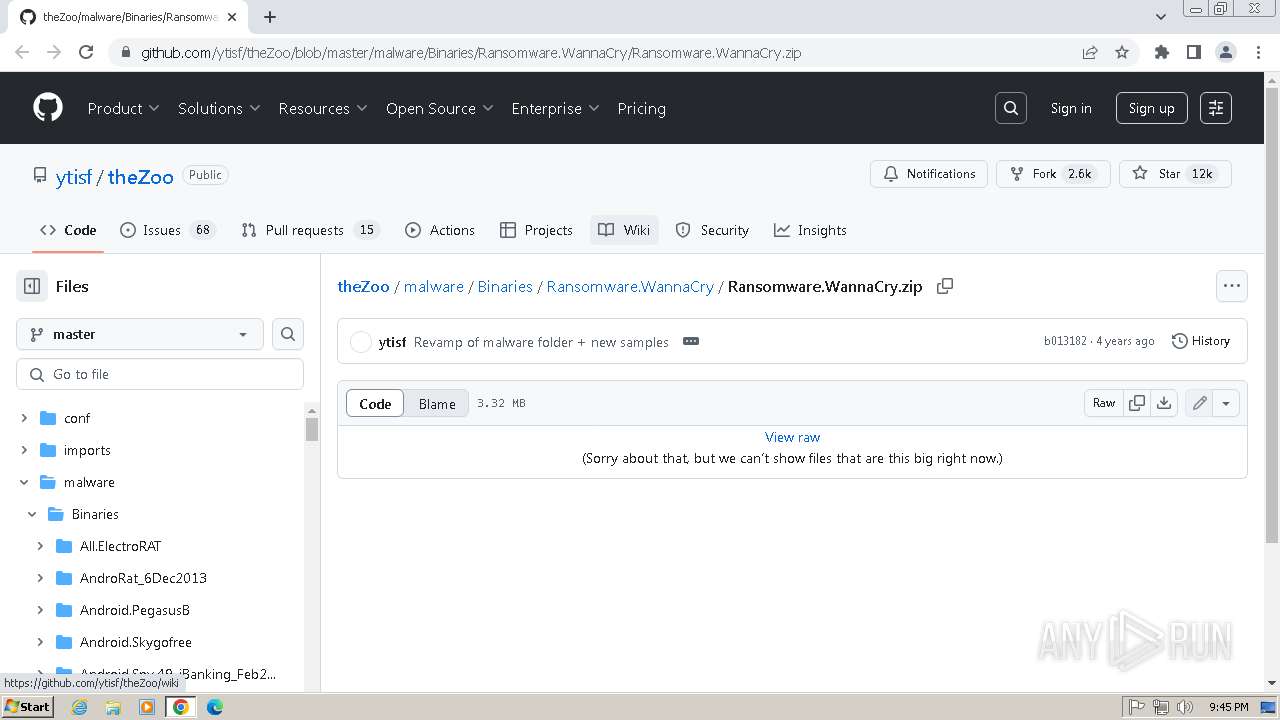Open a new browser tab

click(270, 17)
